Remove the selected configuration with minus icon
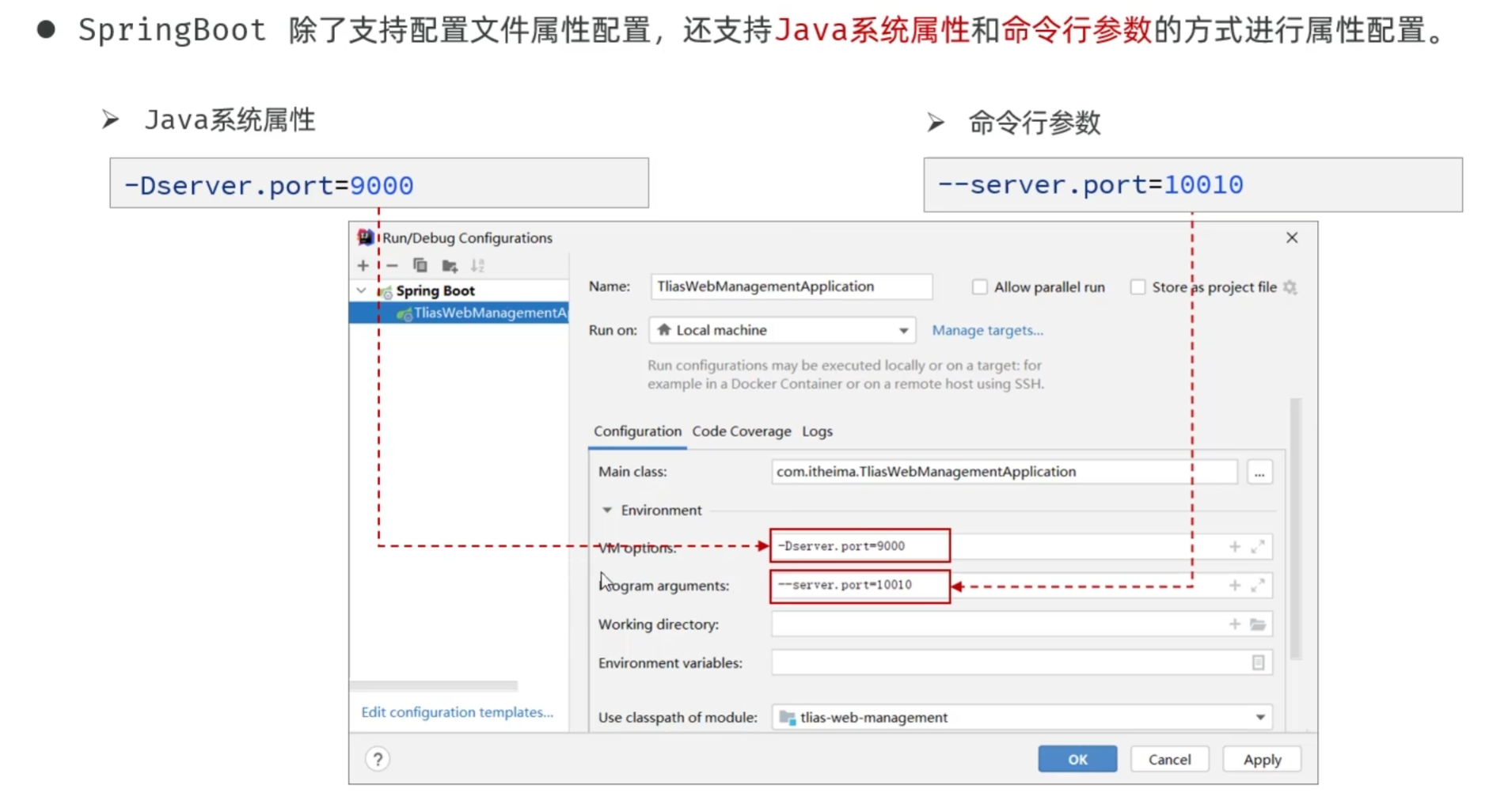The image size is (1485, 812). click(392, 266)
